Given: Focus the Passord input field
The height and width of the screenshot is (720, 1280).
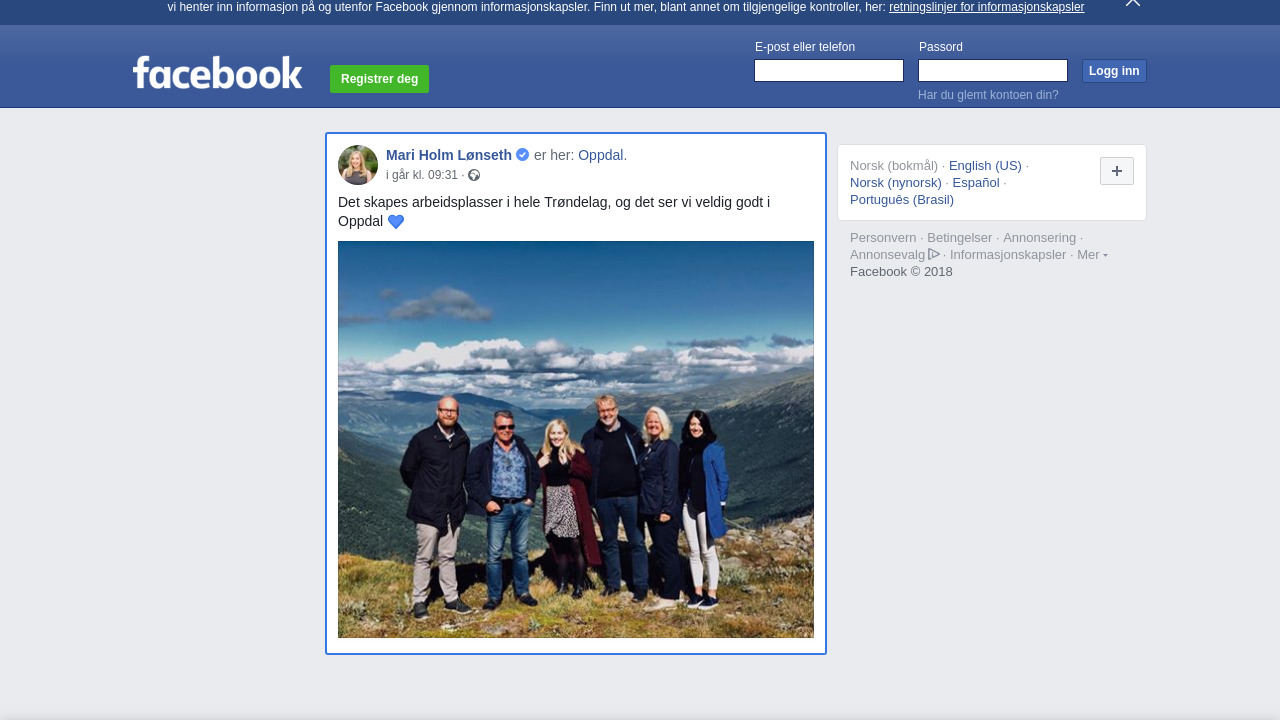Looking at the screenshot, I should point(992,71).
